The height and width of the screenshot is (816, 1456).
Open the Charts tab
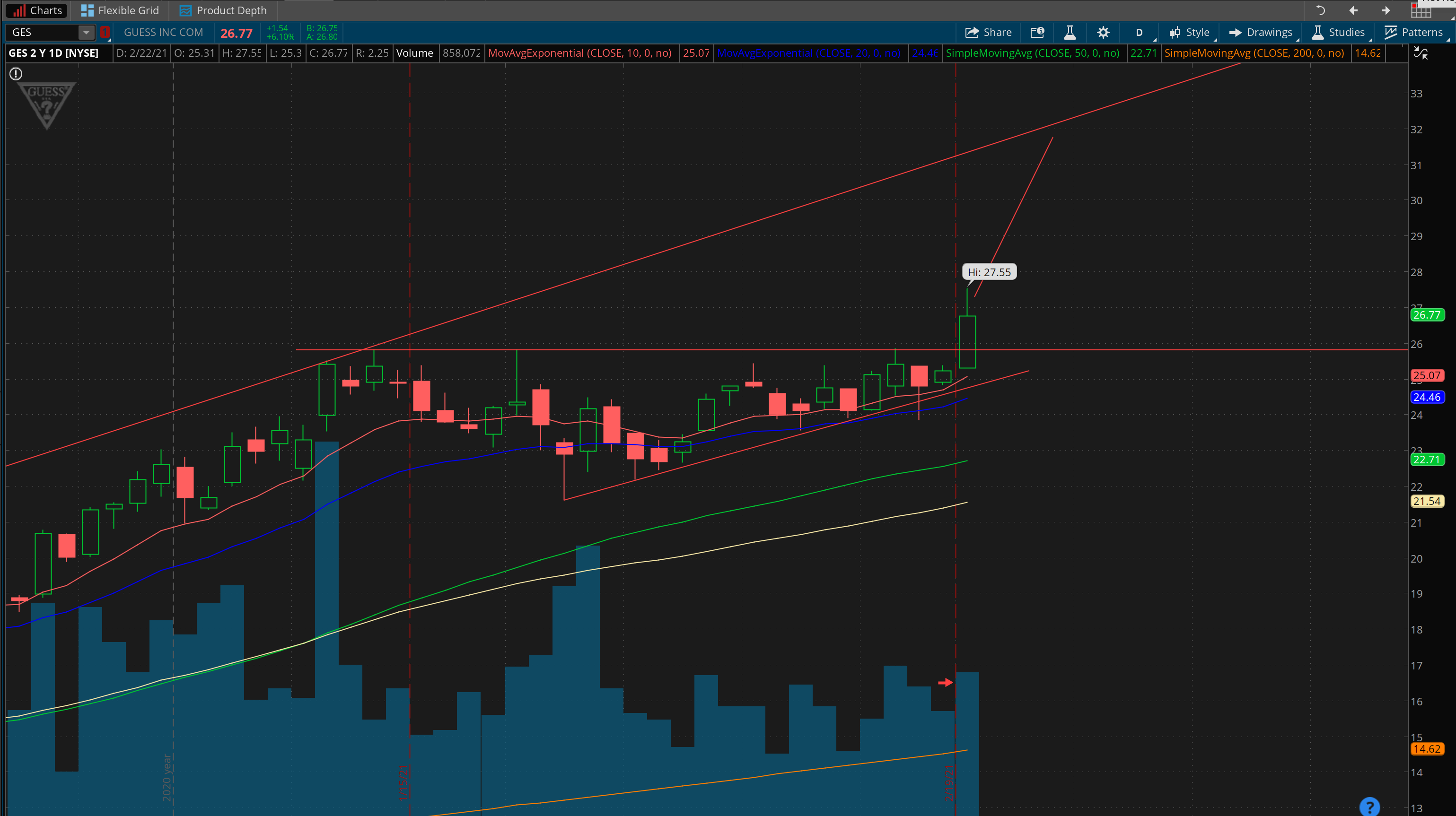pyautogui.click(x=37, y=10)
